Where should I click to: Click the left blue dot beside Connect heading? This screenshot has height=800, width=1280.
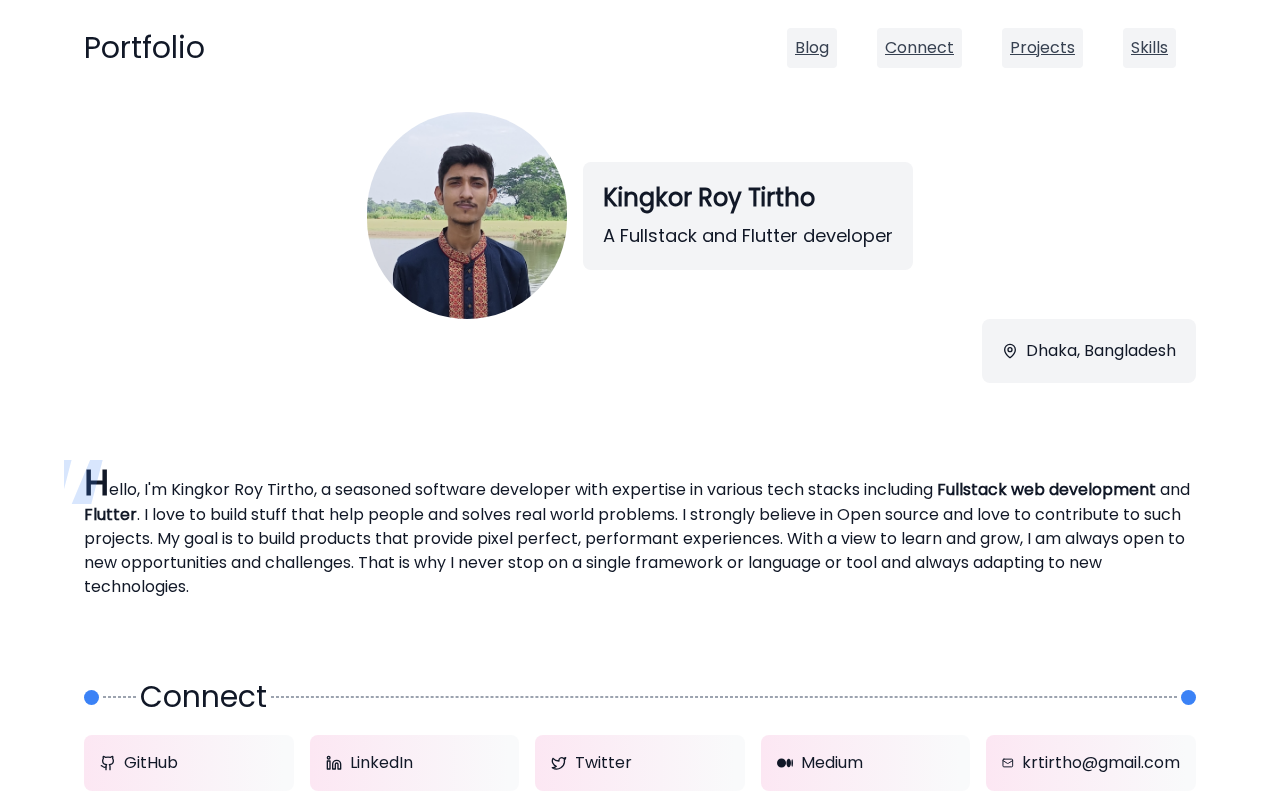[x=92, y=697]
